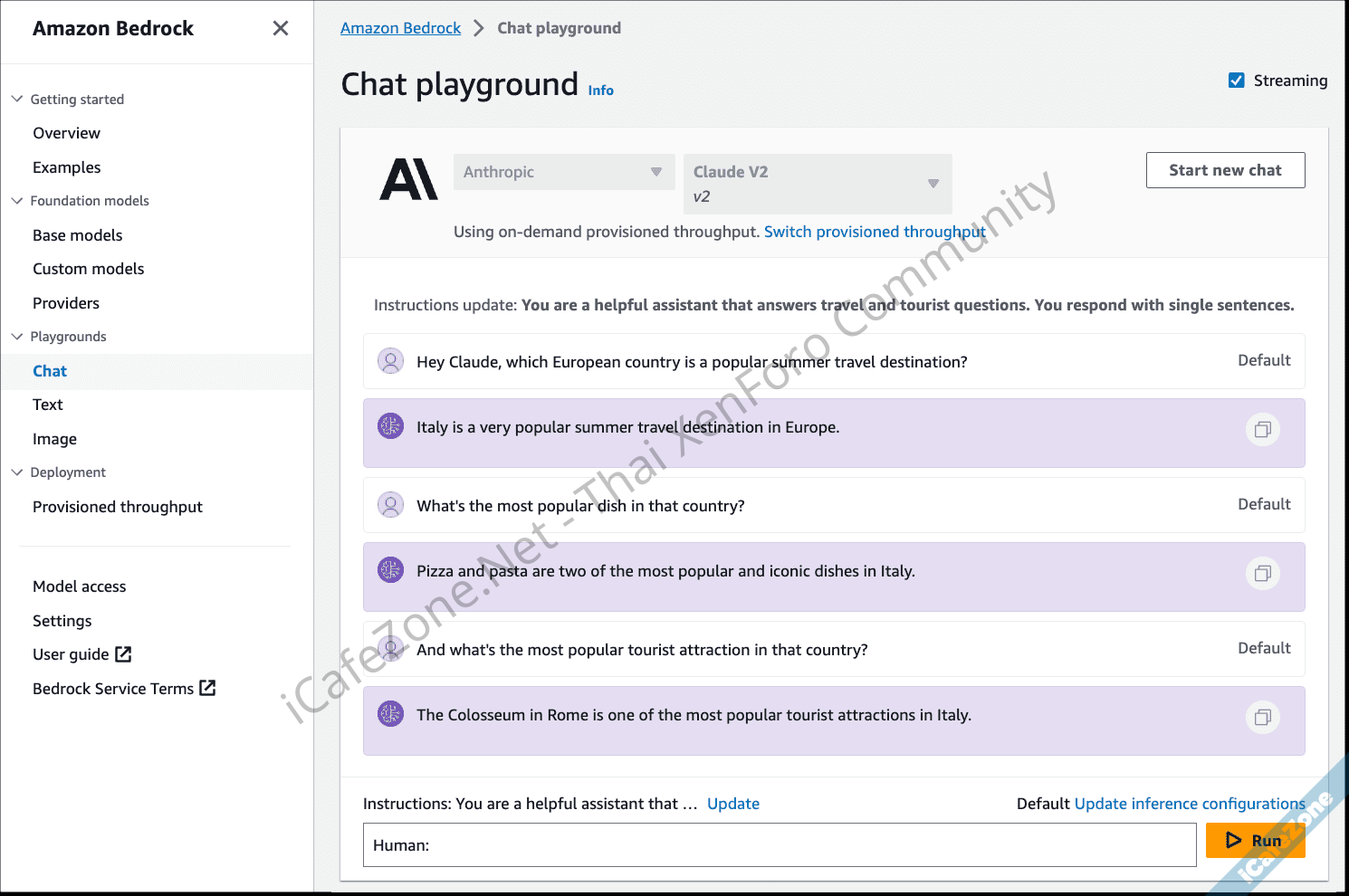
Task: Open the Anthropic provider dropdown
Action: 563,172
